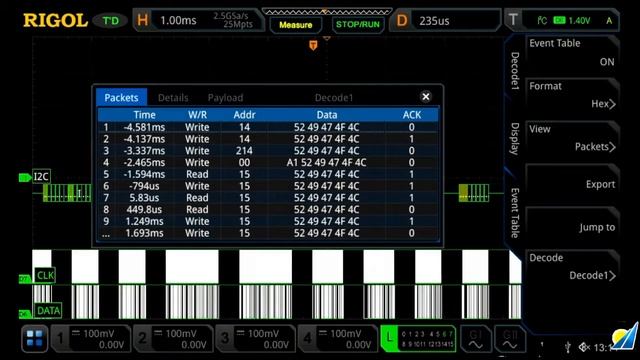Screen dimensions: 640x360
Task: Select packet row at 449.8us
Action: [x=268, y=210]
